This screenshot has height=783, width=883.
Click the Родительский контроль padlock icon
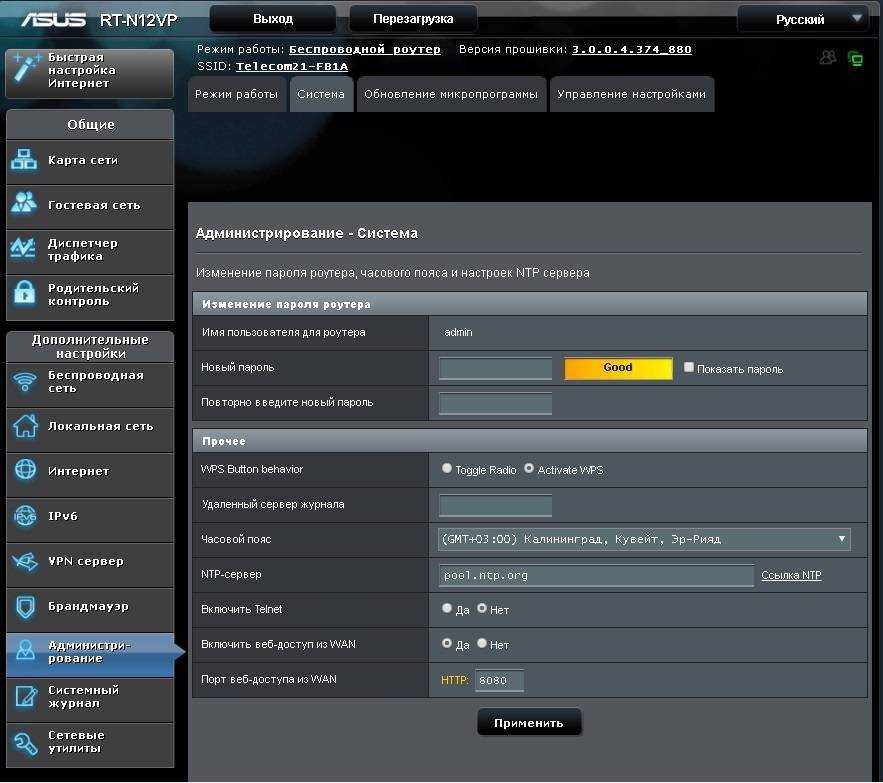(24, 292)
